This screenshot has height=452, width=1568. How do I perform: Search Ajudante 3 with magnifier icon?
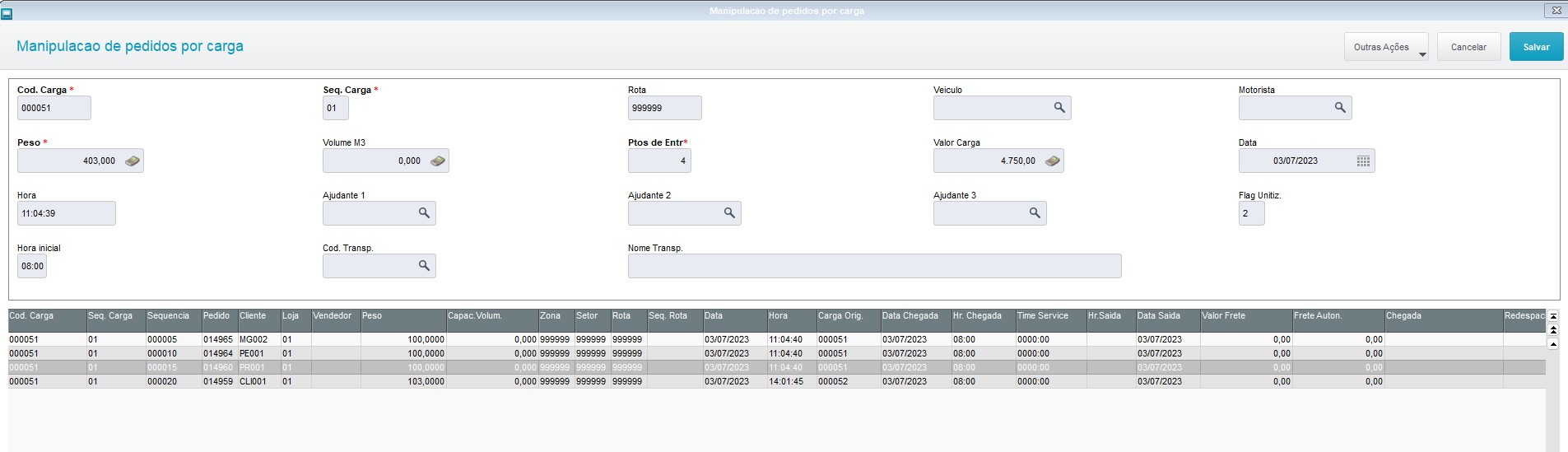click(1035, 213)
